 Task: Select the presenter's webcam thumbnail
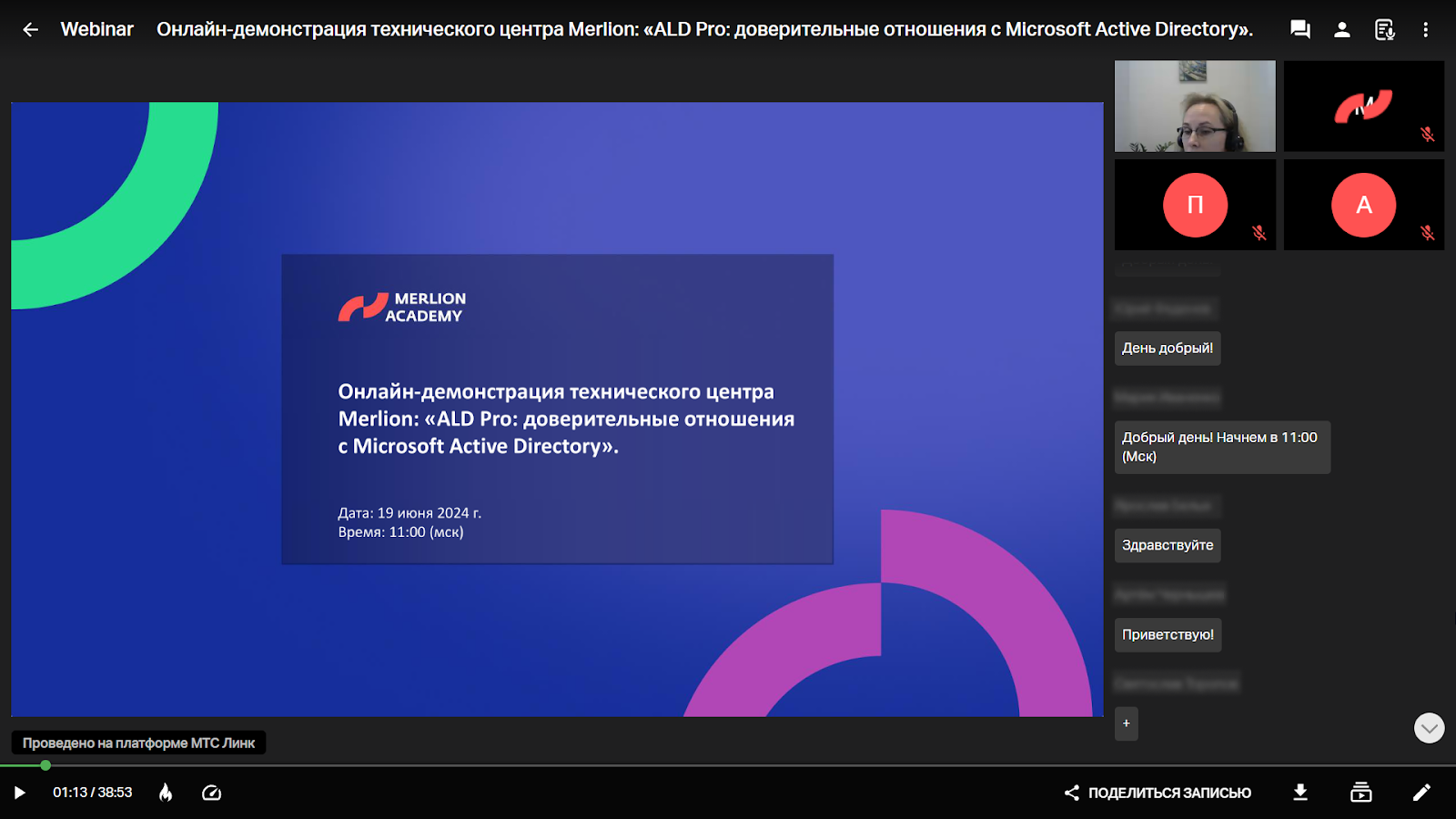point(1195,106)
